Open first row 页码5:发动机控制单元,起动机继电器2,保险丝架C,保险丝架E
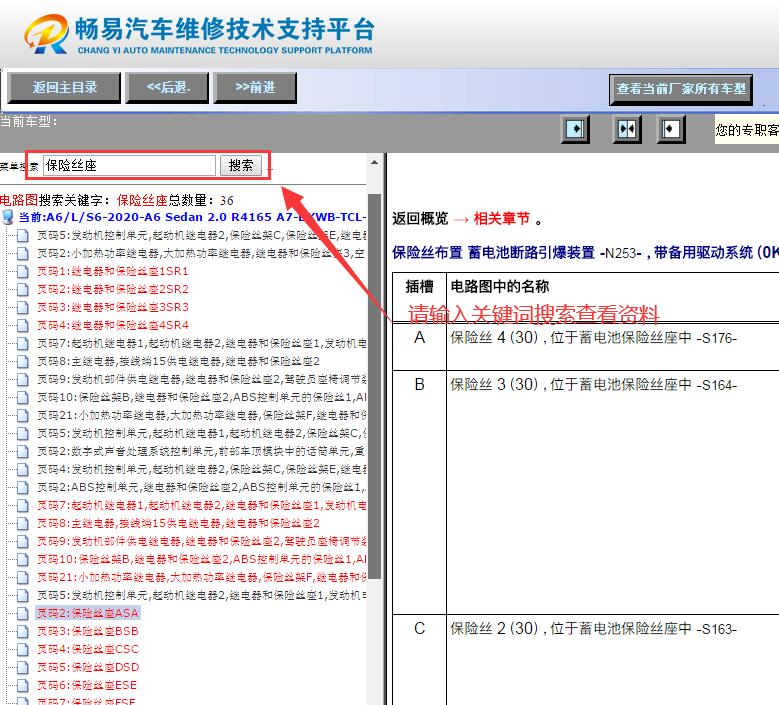The image size is (779, 705). click(x=201, y=235)
